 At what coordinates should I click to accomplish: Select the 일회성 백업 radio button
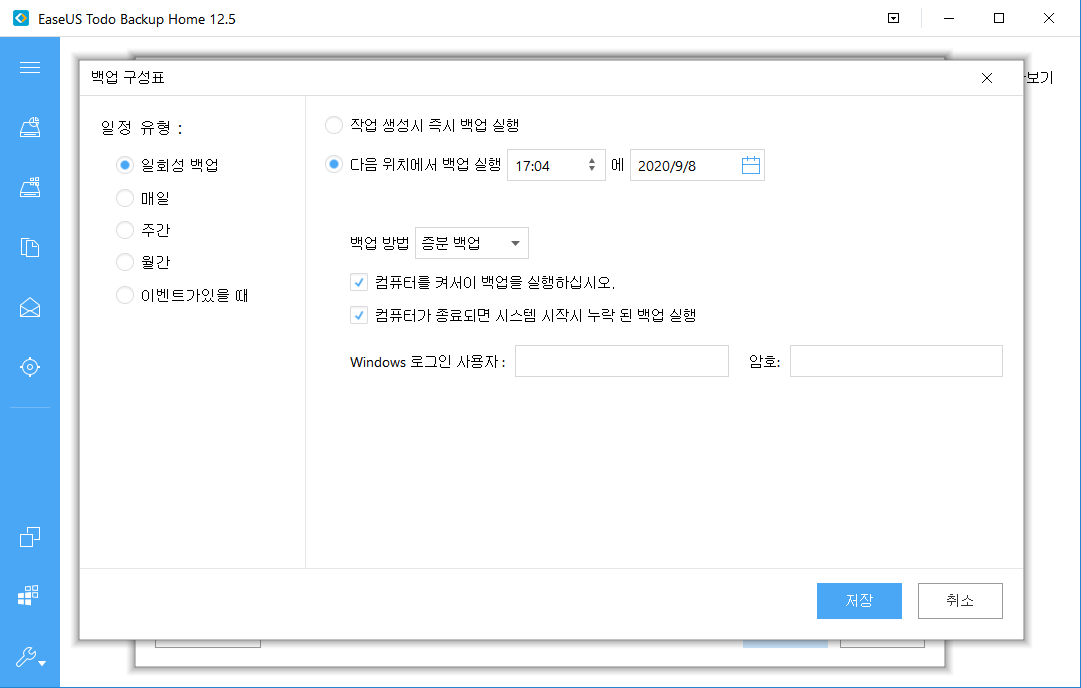click(x=124, y=164)
